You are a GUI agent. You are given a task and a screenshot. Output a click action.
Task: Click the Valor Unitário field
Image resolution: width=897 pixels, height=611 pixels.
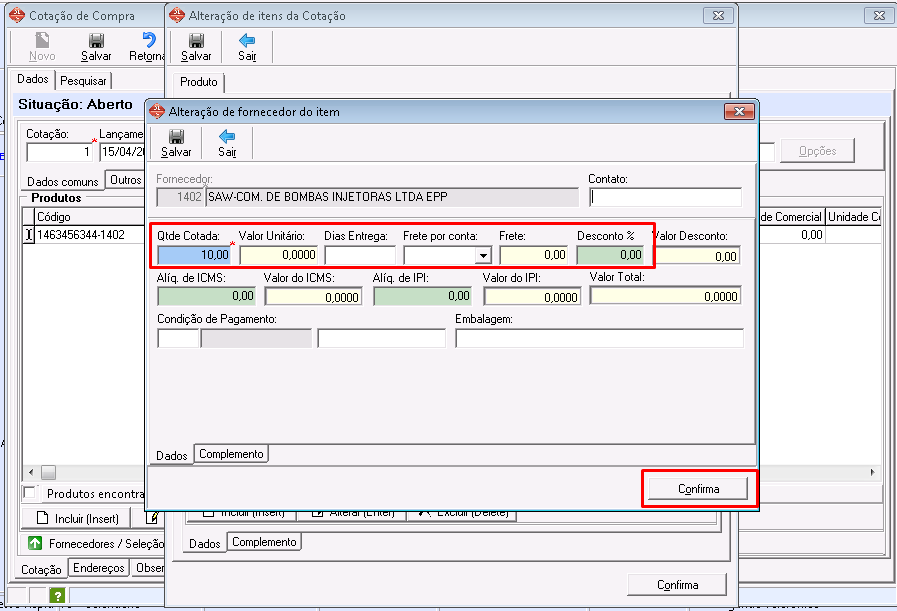pyautogui.click(x=279, y=255)
